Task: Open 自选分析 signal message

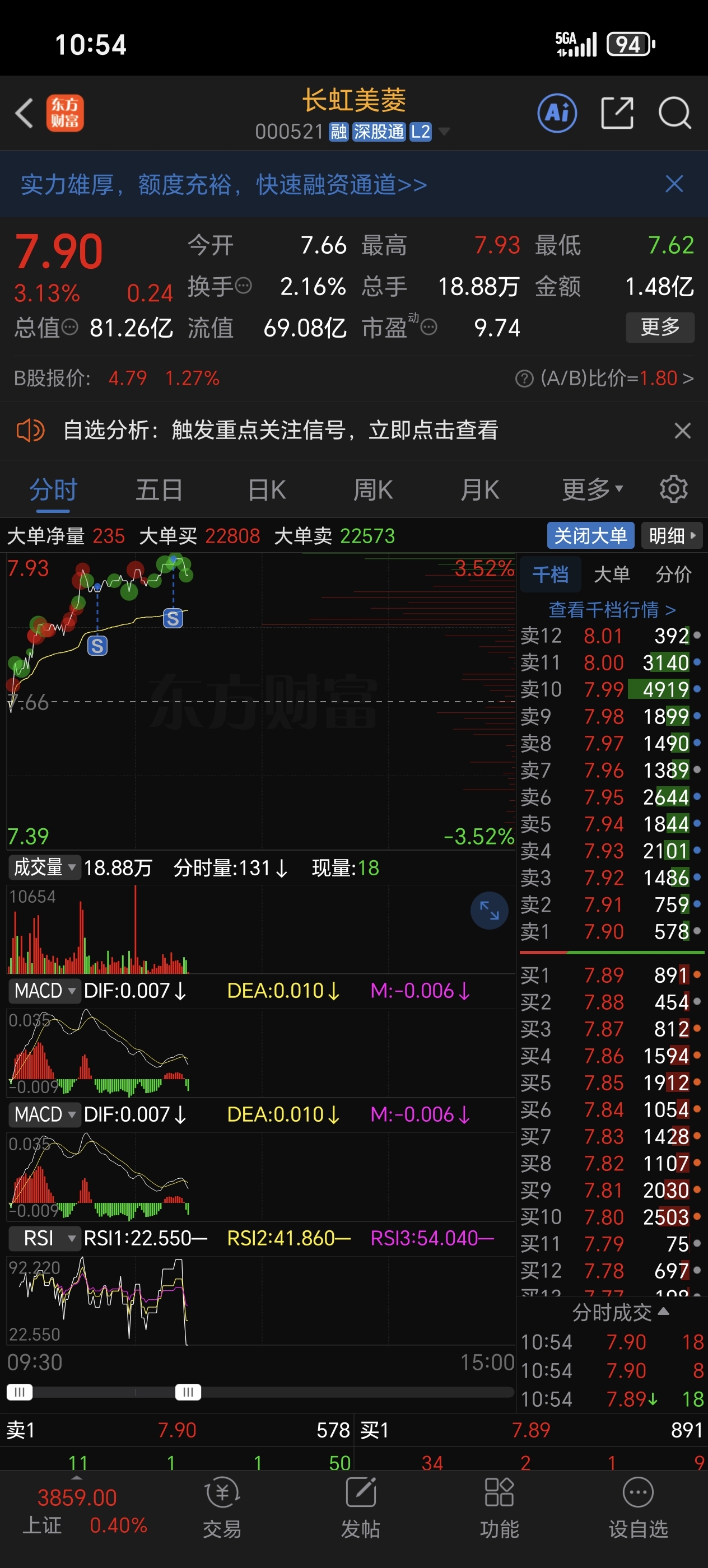Action: tap(281, 430)
